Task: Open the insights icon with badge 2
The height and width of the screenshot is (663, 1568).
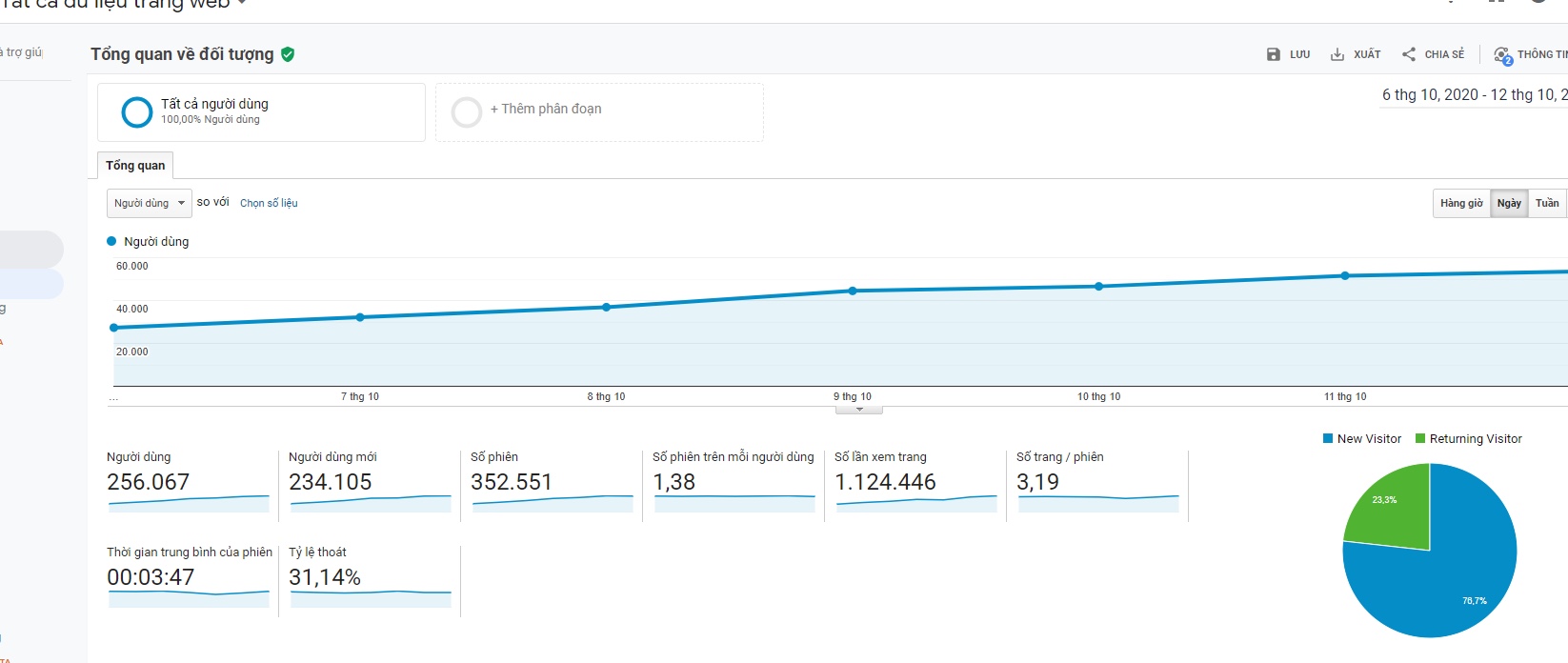Action: 1502,55
